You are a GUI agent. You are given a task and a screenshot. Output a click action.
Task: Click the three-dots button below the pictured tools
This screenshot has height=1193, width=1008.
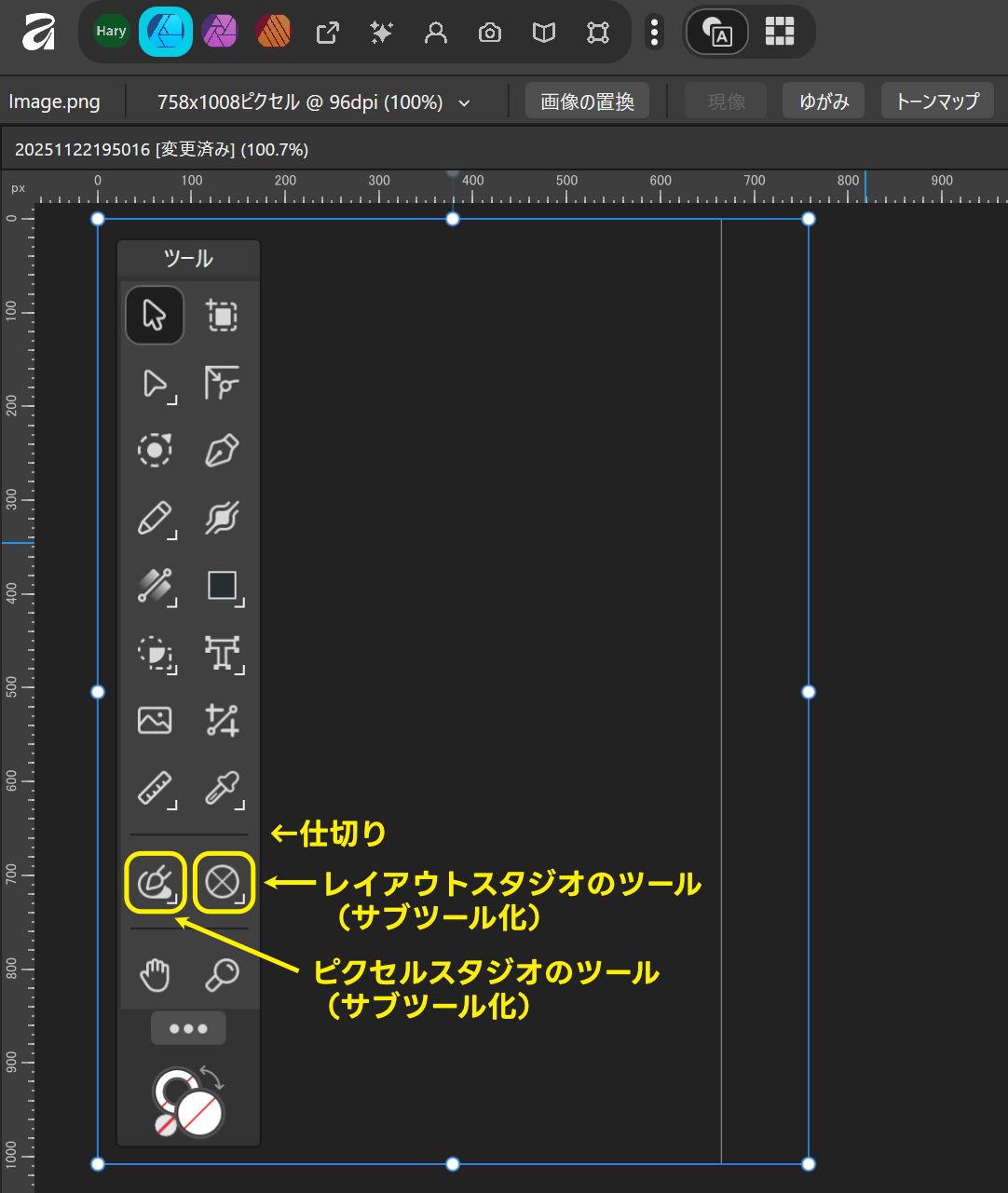coord(188,1028)
